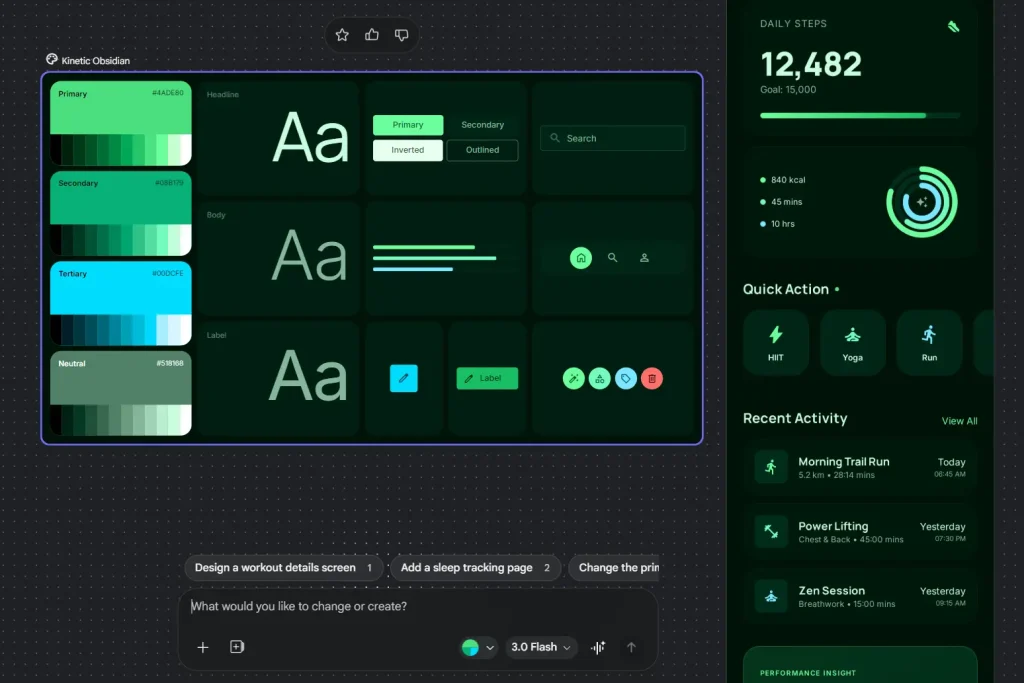Click the thumbs up feedback icon
The image size is (1024, 683).
click(x=371, y=34)
